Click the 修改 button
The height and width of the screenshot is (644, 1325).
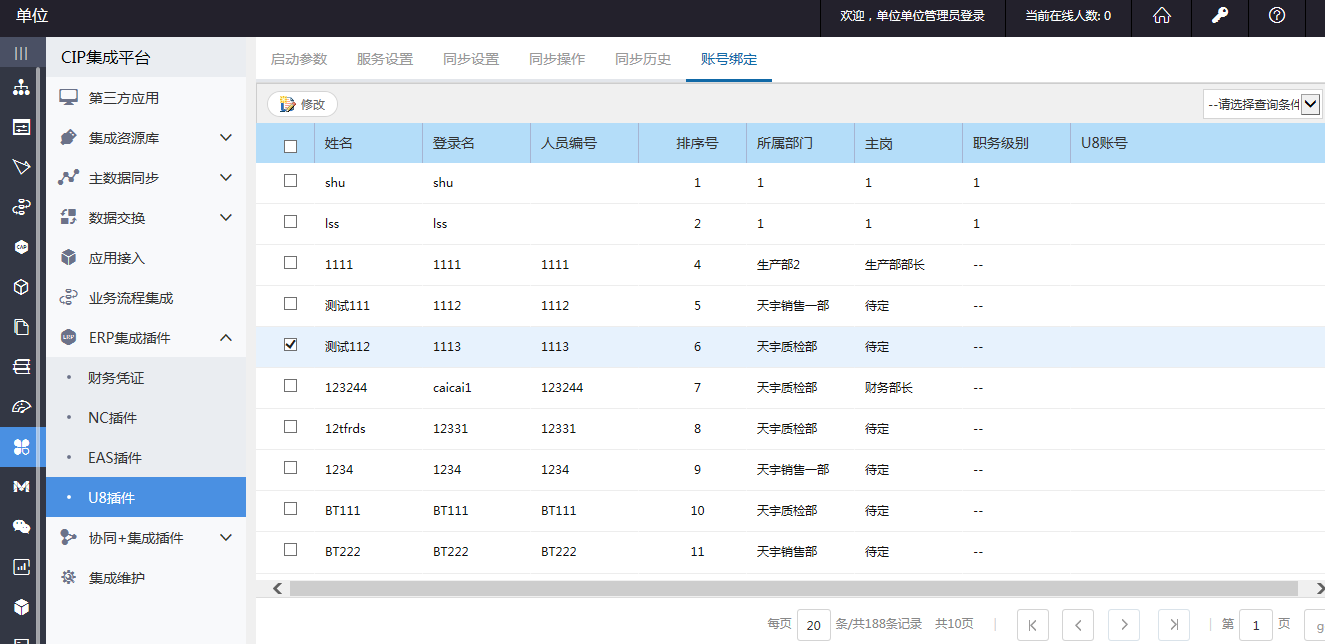point(303,104)
